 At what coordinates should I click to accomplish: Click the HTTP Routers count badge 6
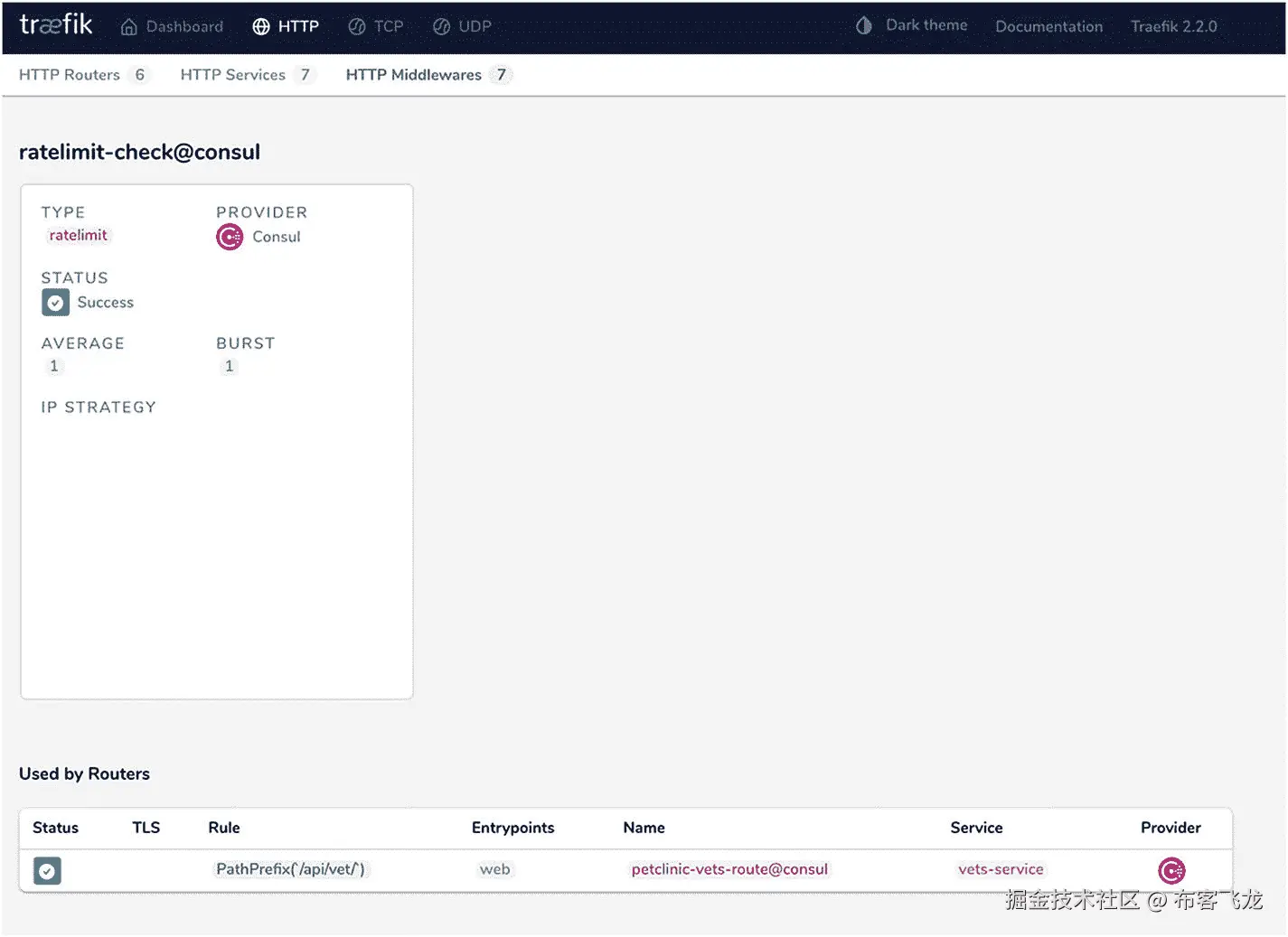pos(139,75)
